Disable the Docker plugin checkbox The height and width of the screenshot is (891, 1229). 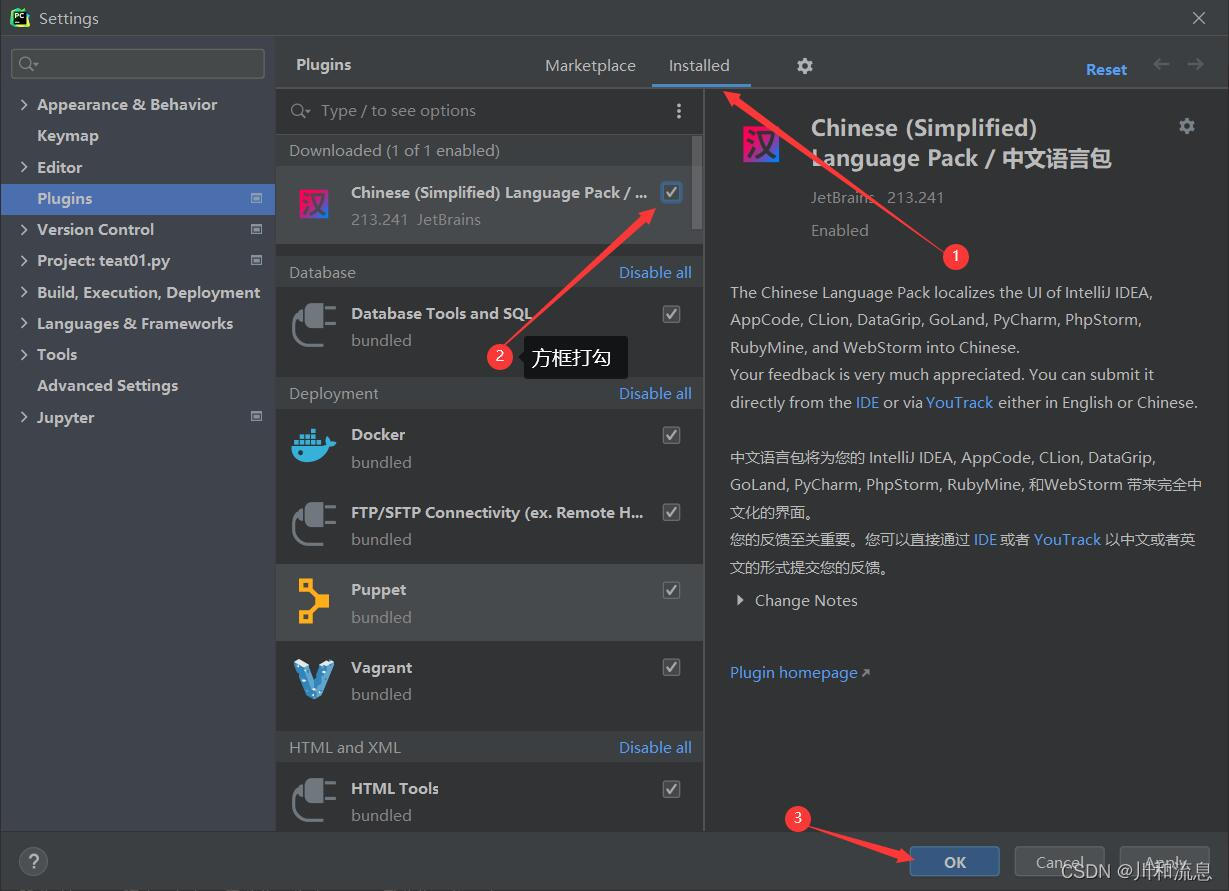pos(671,435)
